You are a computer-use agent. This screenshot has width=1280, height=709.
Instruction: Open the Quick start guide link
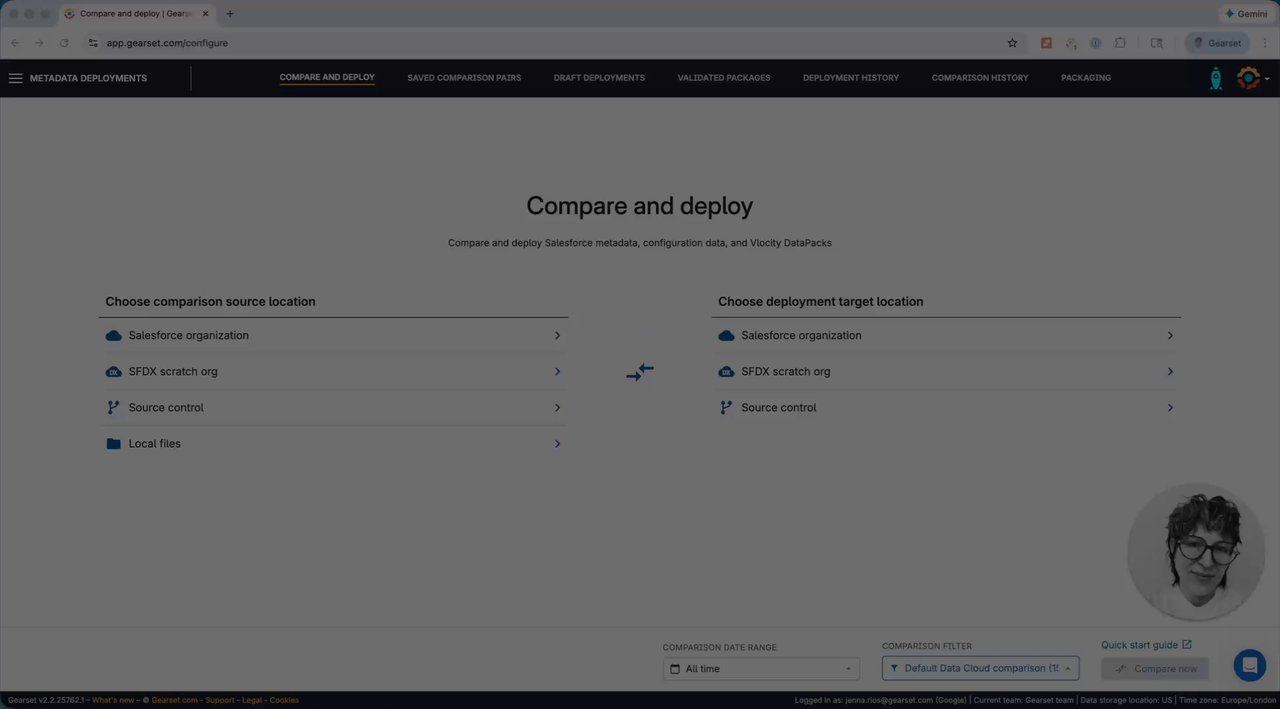pyautogui.click(x=1139, y=645)
